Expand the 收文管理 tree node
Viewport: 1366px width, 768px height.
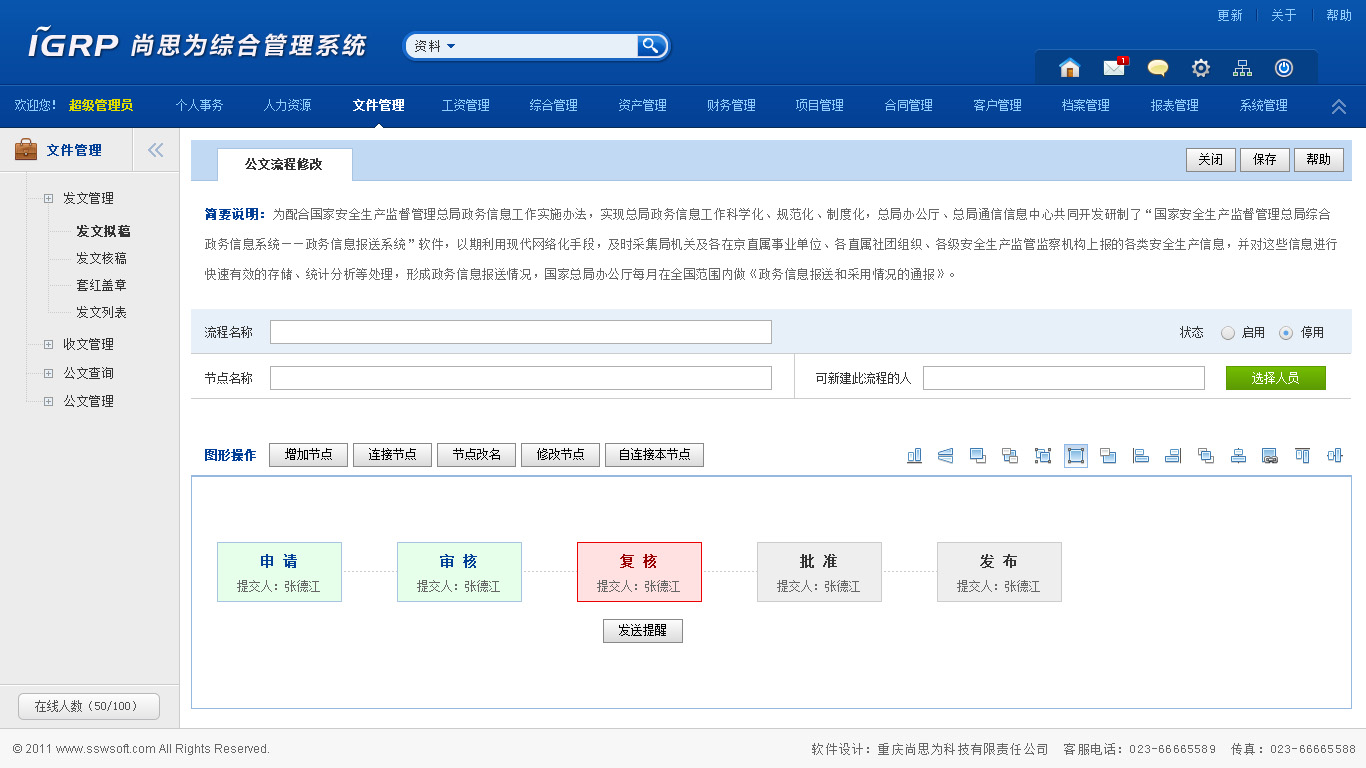48,344
